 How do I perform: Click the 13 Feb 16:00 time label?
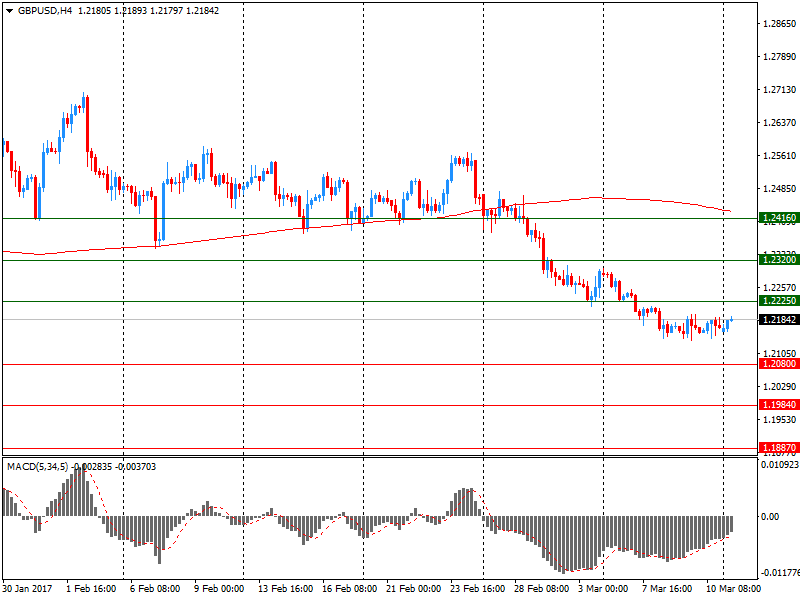(285, 589)
